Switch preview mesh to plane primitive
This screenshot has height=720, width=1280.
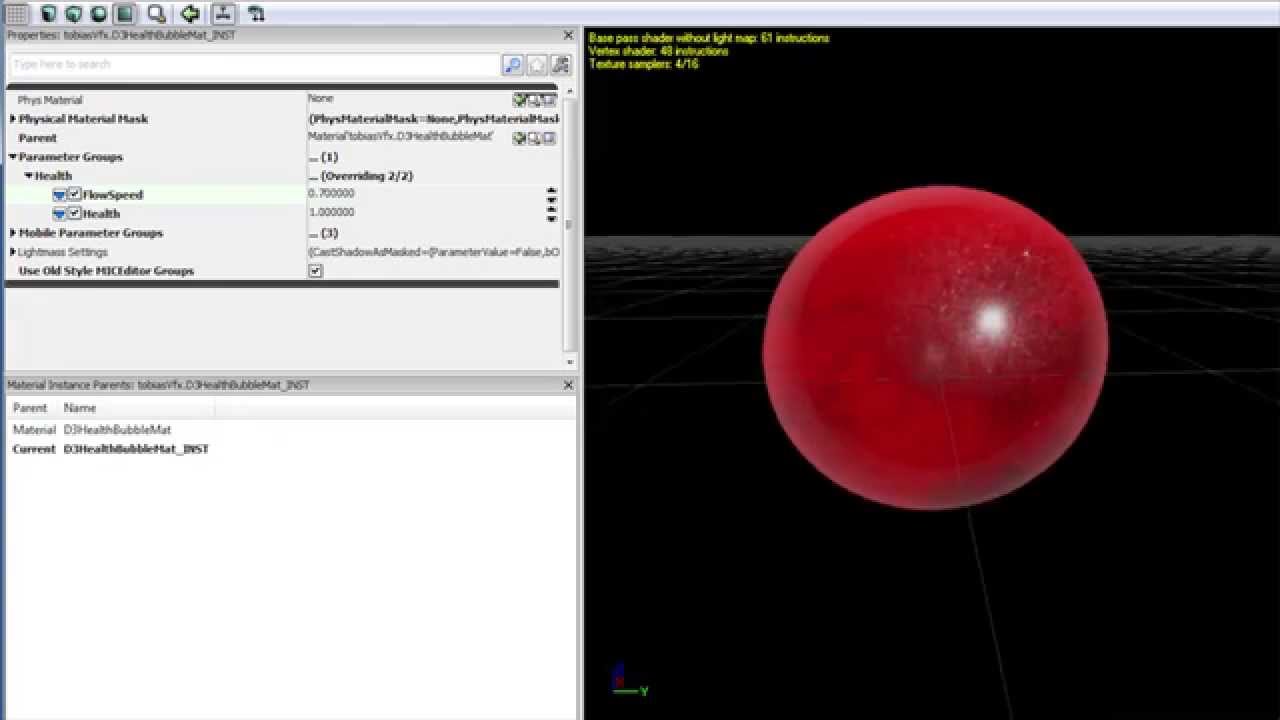(x=124, y=14)
